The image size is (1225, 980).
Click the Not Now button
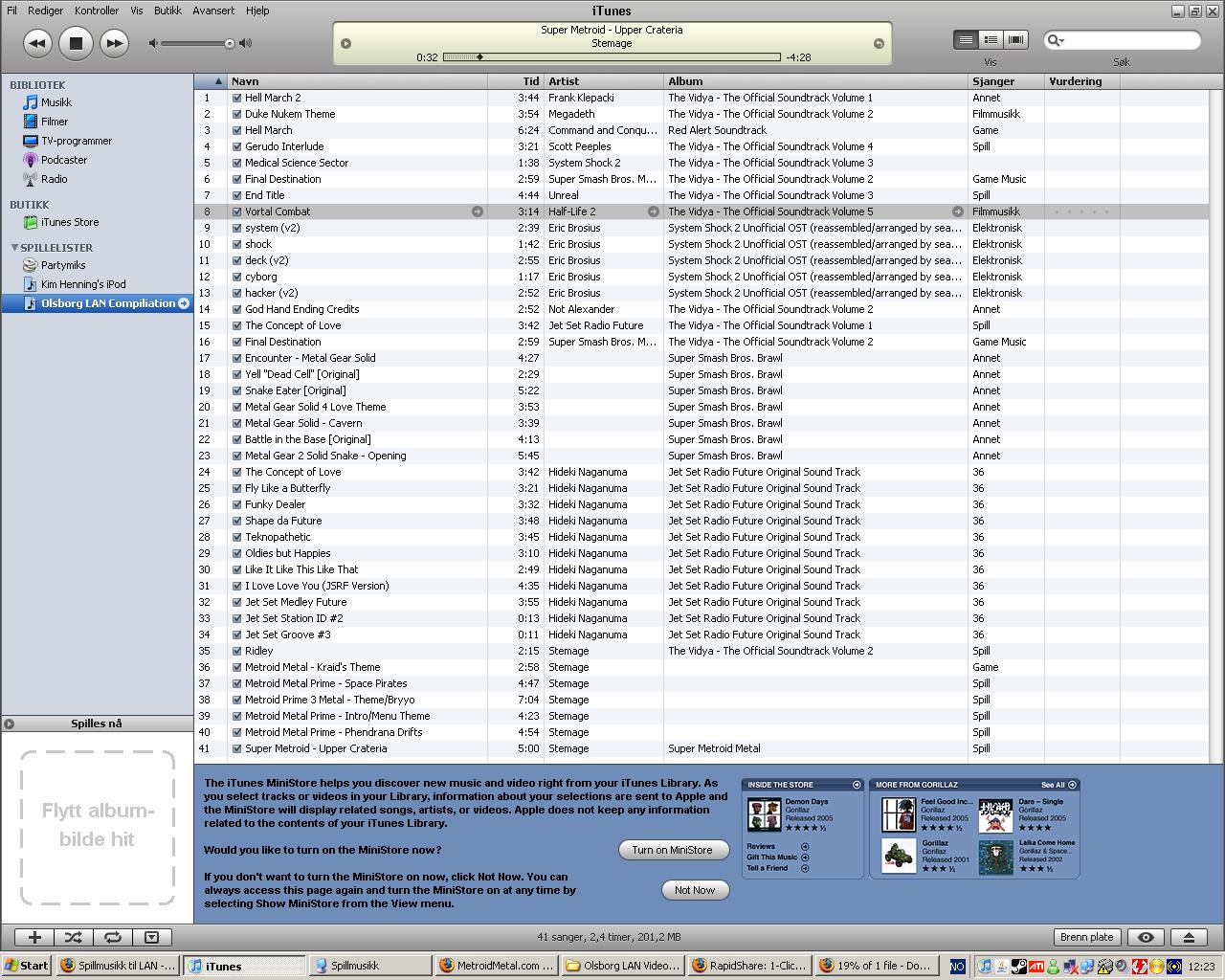[x=695, y=890]
